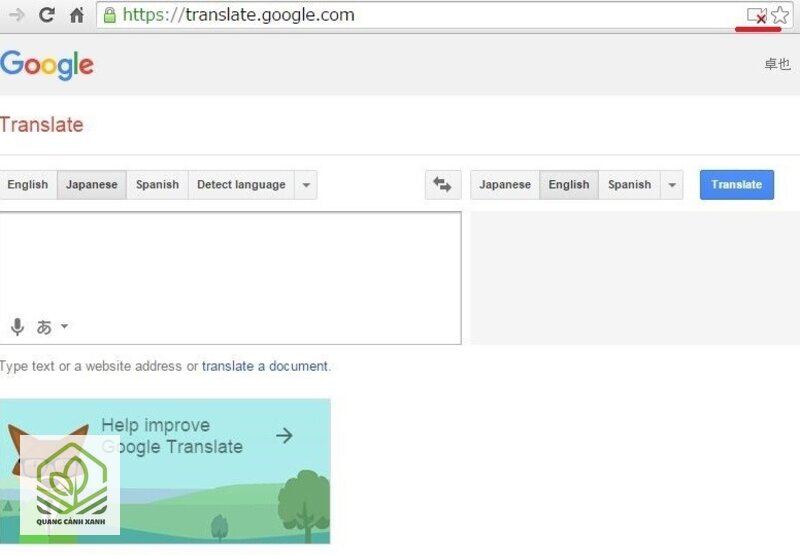Image resolution: width=800 pixels, height=555 pixels.
Task: Click the green padlock security icon
Action: pyautogui.click(x=109, y=15)
